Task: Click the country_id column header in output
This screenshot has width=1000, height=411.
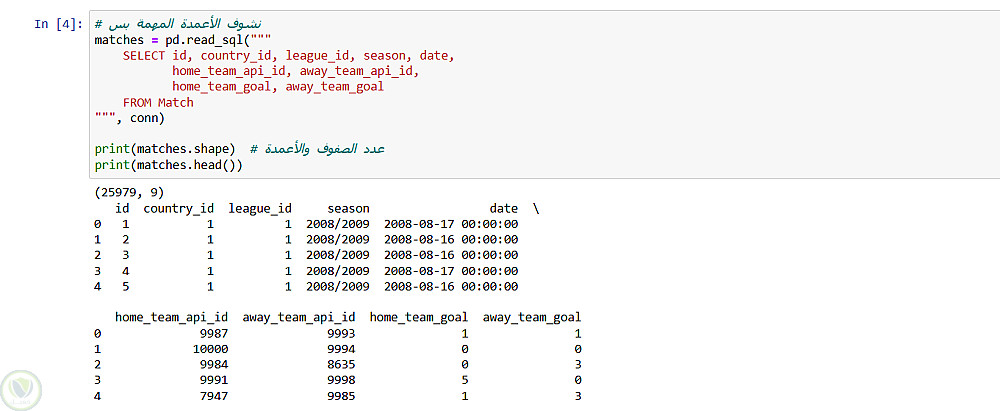Action: pyautogui.click(x=178, y=208)
